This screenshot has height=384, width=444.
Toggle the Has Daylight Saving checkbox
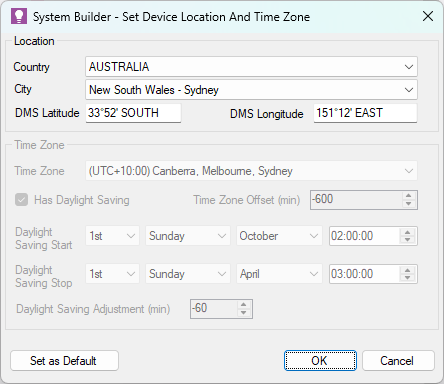[22, 200]
